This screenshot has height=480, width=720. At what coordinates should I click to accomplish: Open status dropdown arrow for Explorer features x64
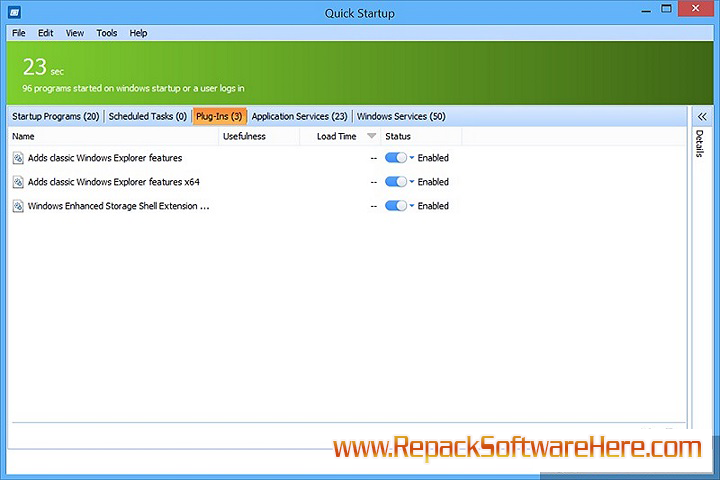pos(412,181)
